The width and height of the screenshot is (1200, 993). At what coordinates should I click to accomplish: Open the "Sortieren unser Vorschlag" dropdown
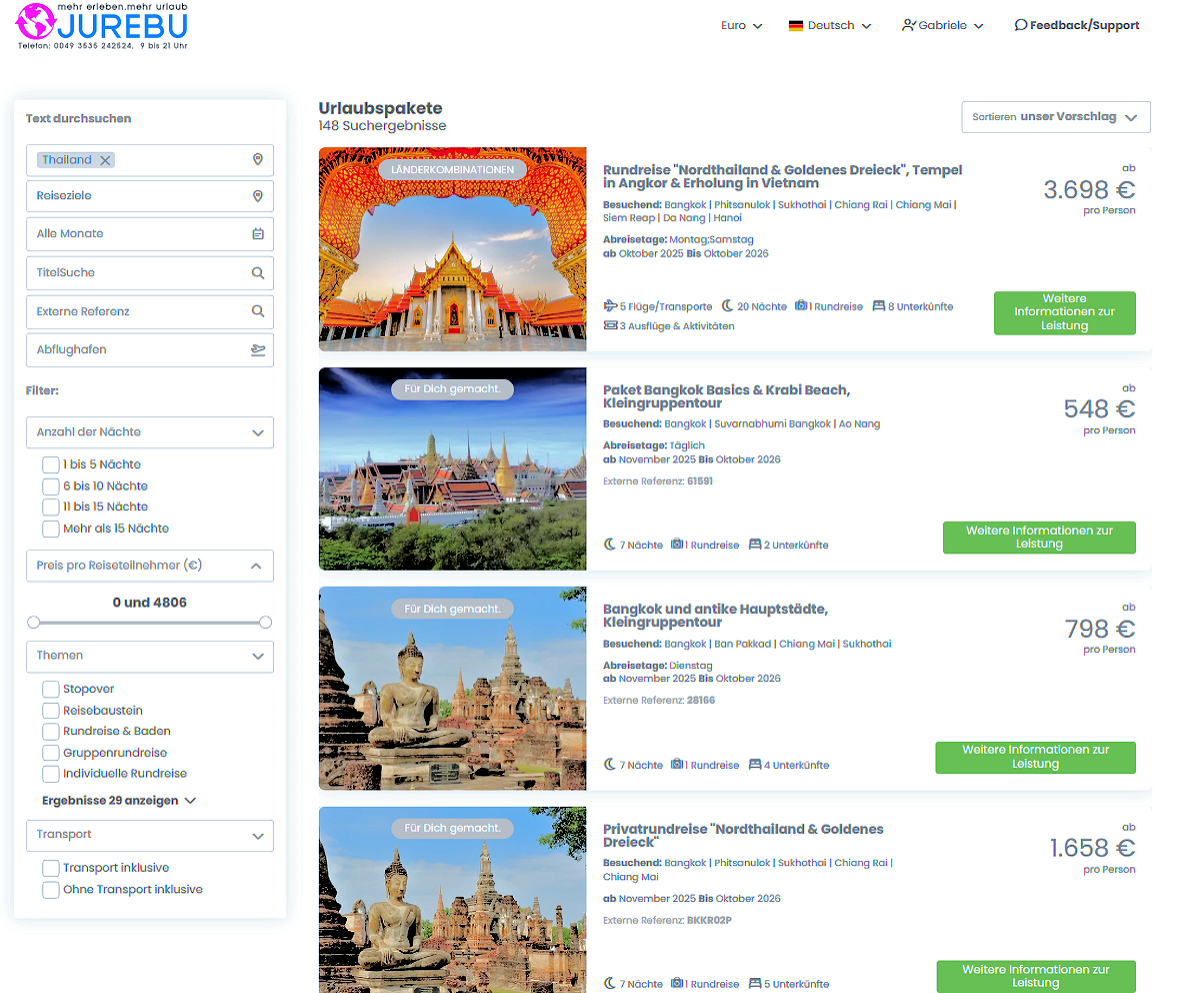click(x=1055, y=117)
